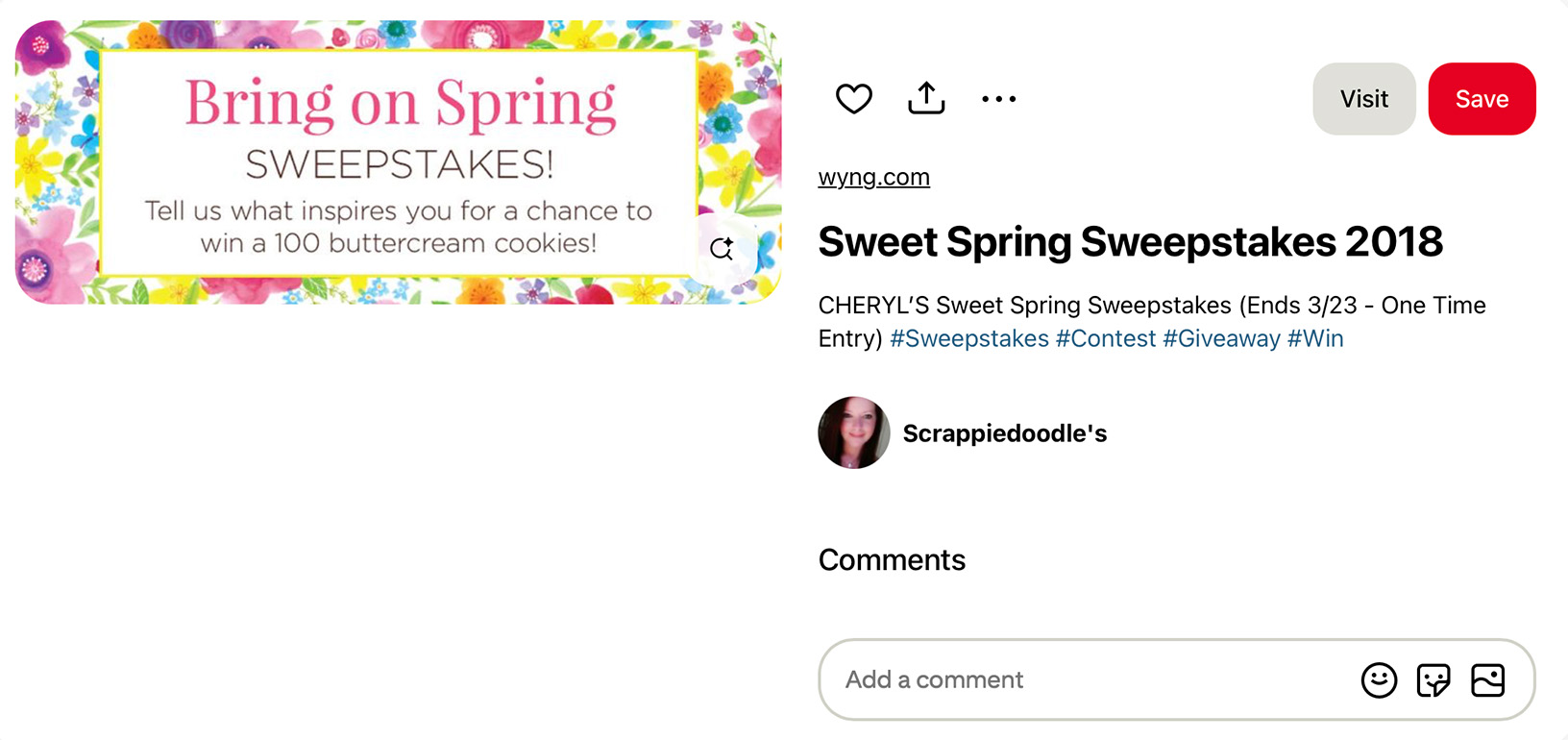The image size is (1568, 740).
Task: Select the #Win hashtag link
Action: (x=1315, y=338)
